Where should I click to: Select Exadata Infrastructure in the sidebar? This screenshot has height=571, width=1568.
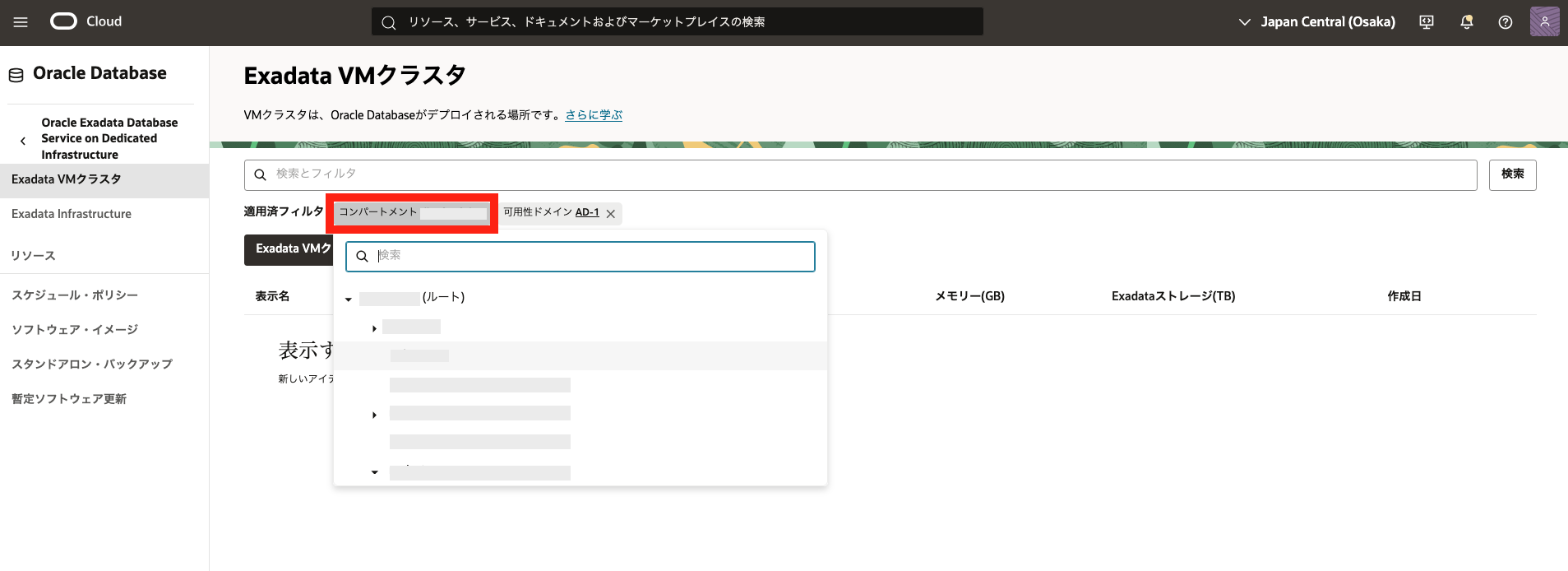pyautogui.click(x=72, y=214)
